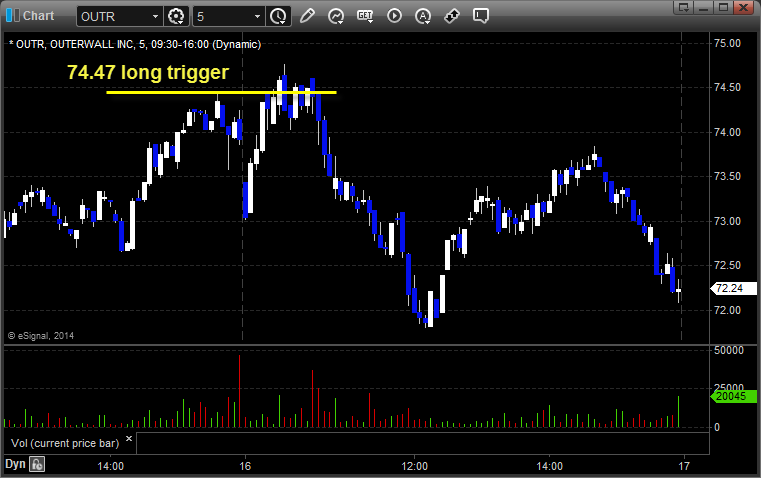The height and width of the screenshot is (478, 761).
Task: Select the yellow trigger line
Action: [221, 92]
